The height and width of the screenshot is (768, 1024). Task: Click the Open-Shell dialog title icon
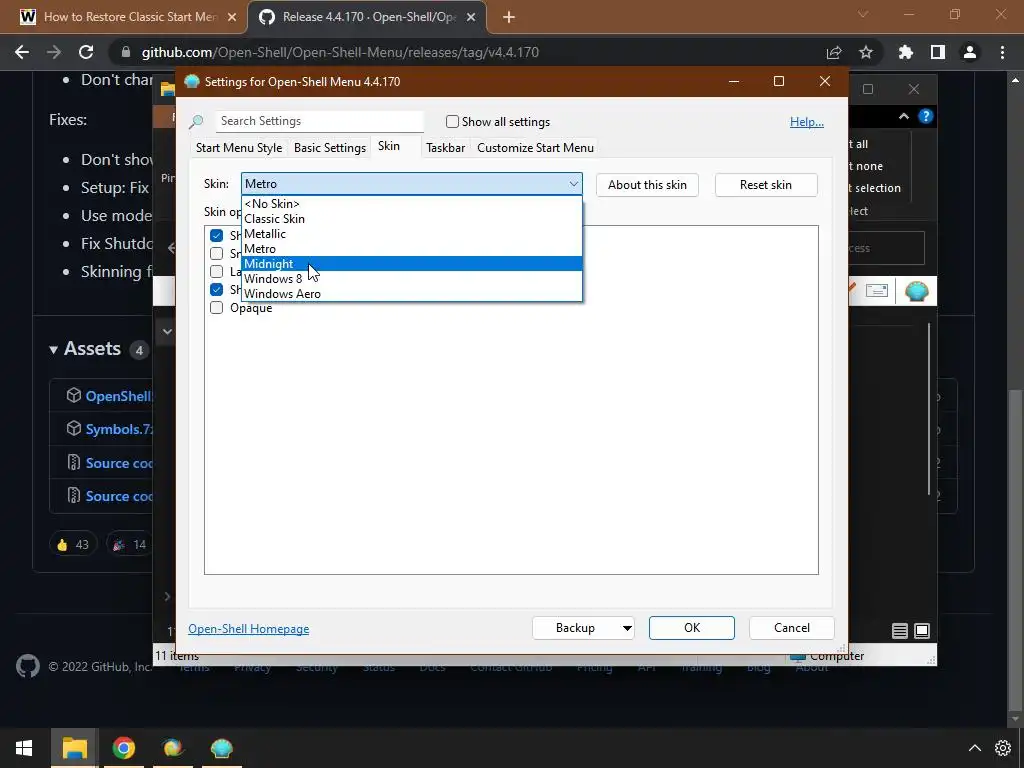(191, 82)
